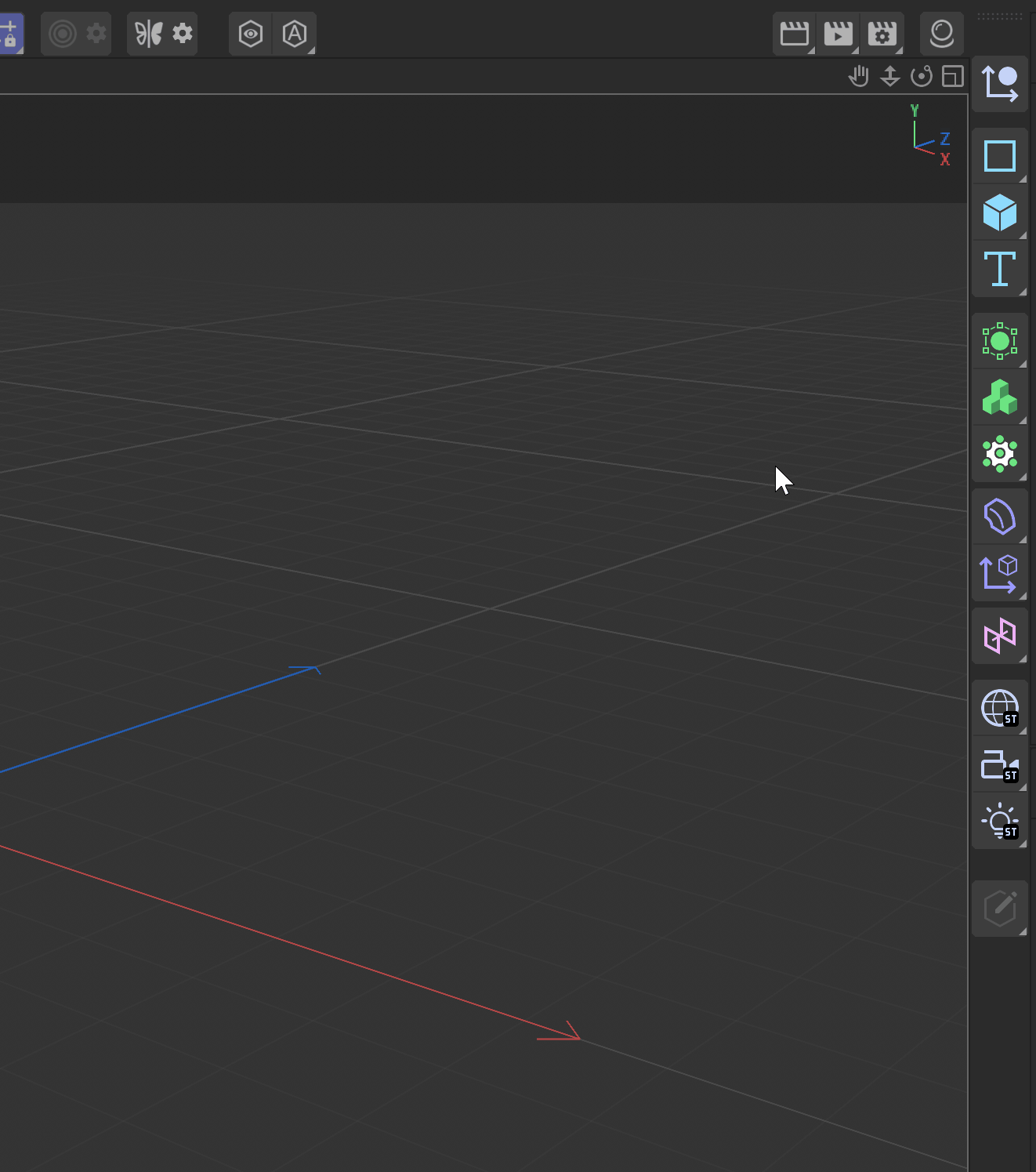Add standard Sky globe ST icon
The width and height of the screenshot is (1036, 1172).
pyautogui.click(x=1000, y=708)
